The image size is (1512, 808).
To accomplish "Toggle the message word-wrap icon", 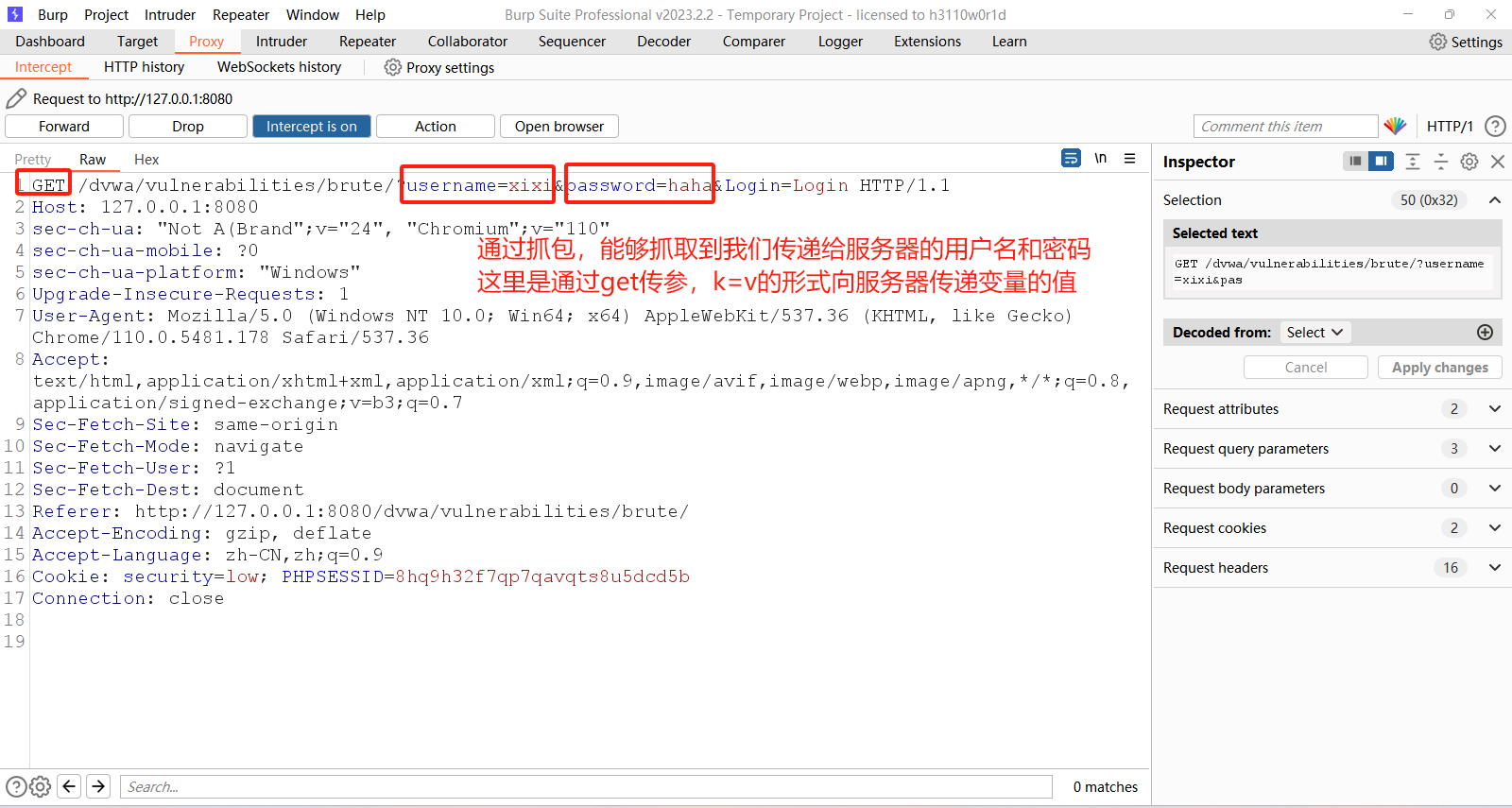I will (1071, 159).
